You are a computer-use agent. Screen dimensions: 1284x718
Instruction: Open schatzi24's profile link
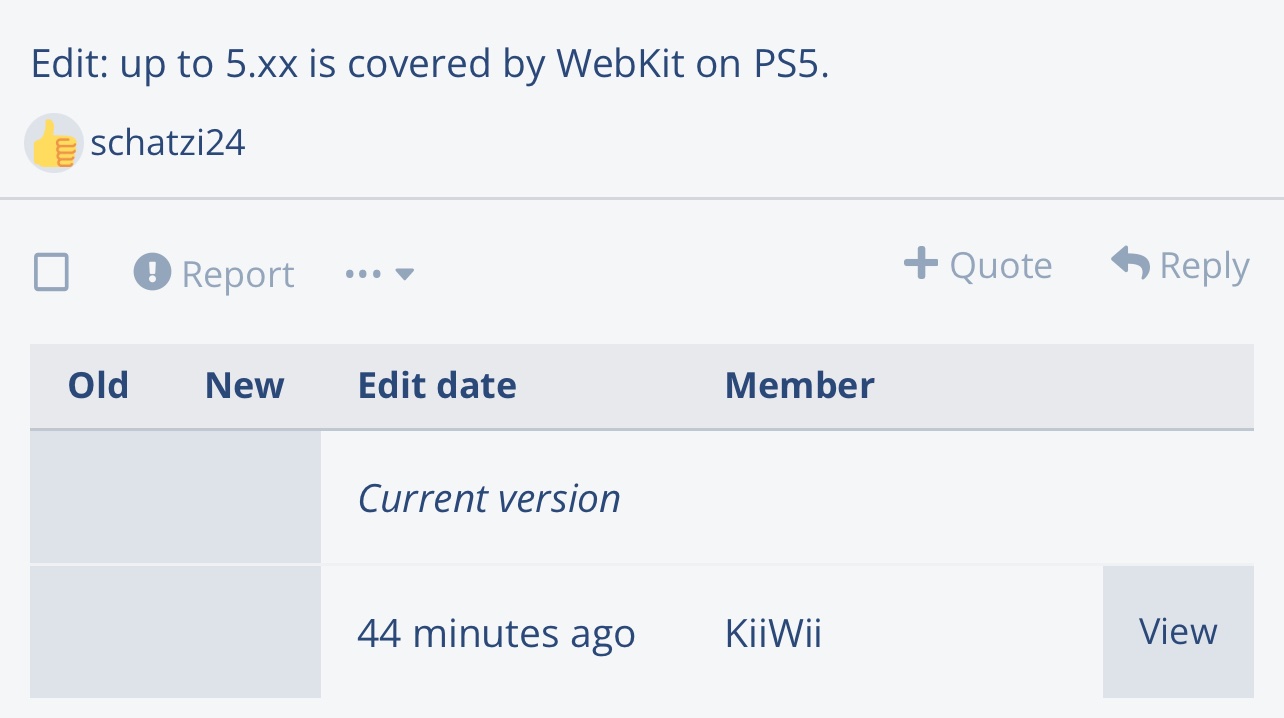[x=167, y=144]
